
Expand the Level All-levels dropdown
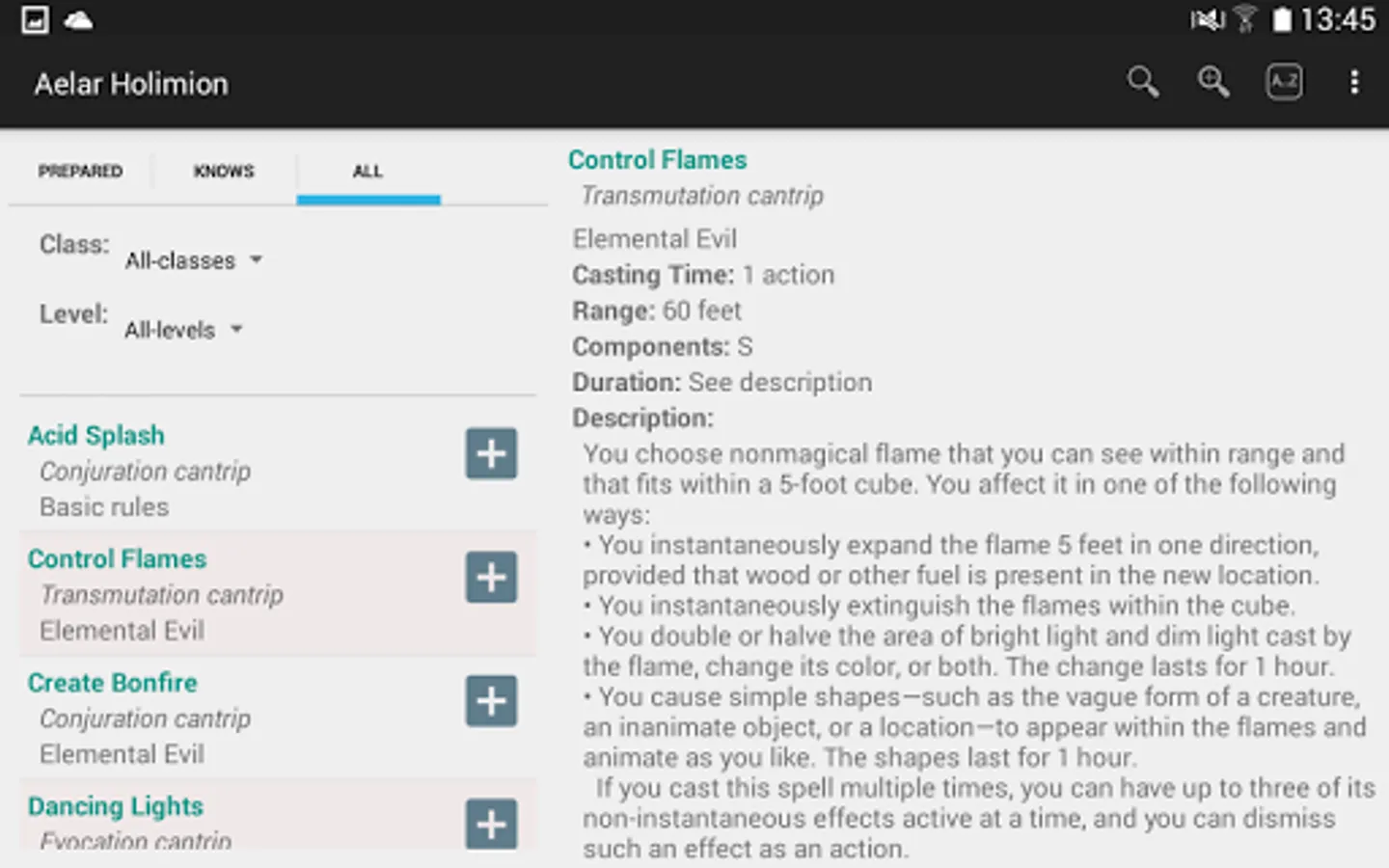[x=183, y=330]
